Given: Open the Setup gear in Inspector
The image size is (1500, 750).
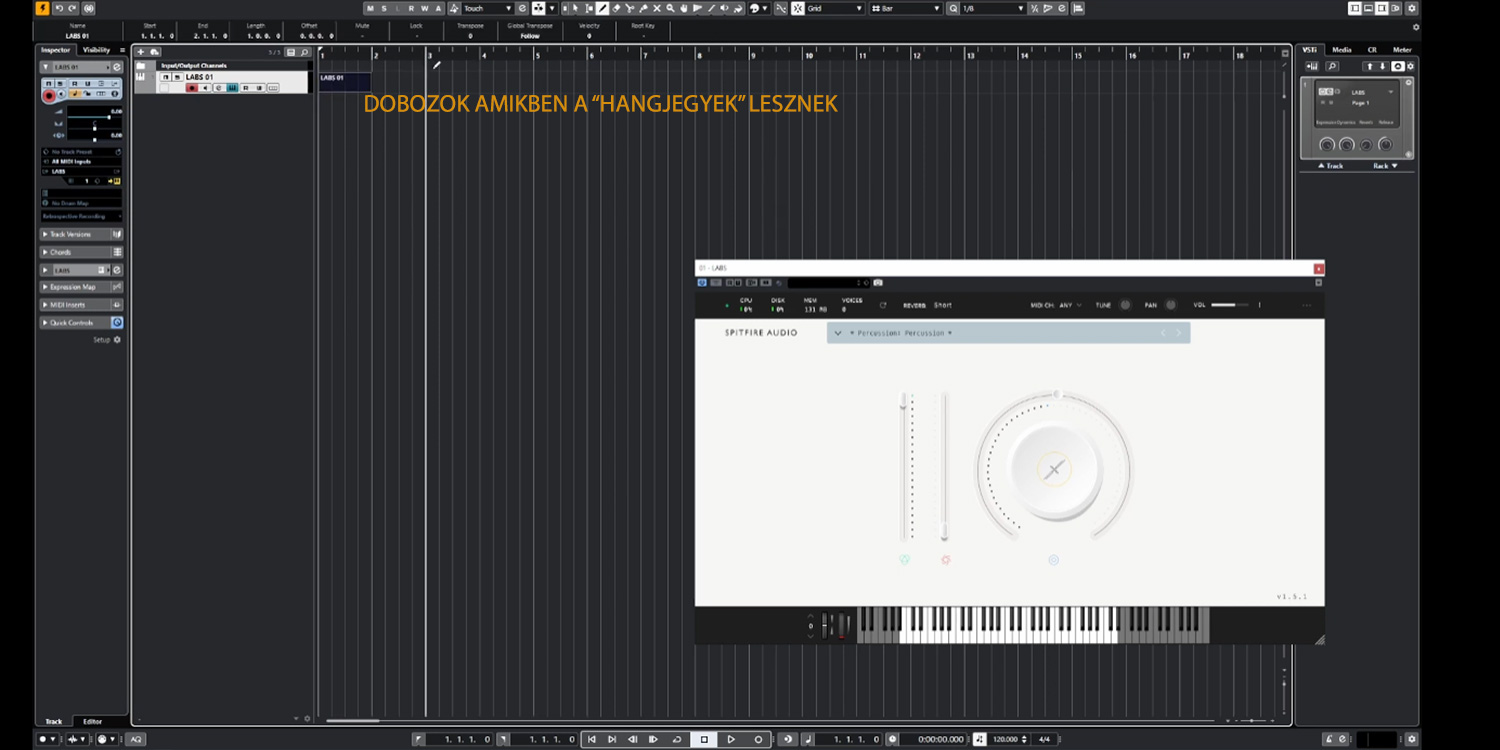Looking at the screenshot, I should [x=117, y=340].
